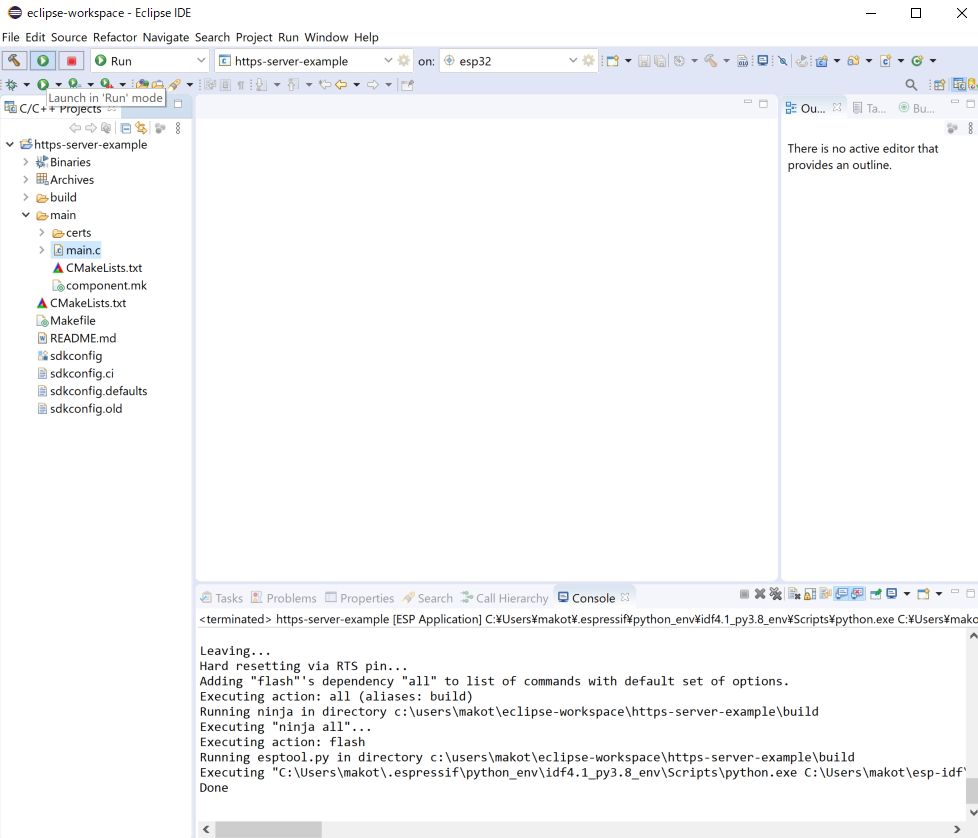Toggle the C/C++ perspective button
The height and width of the screenshot is (838, 978).
(x=959, y=85)
